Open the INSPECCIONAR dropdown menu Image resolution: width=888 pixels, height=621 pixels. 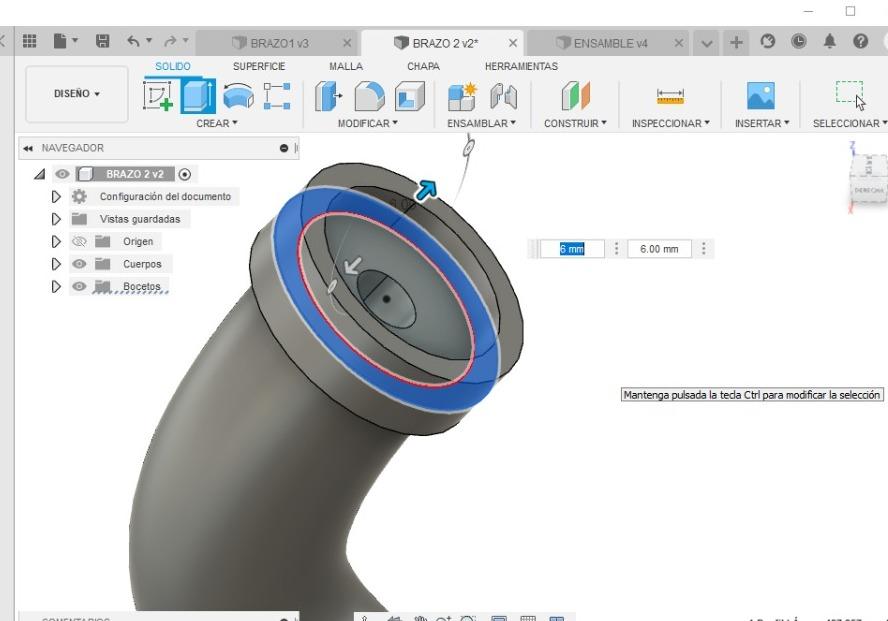point(671,123)
